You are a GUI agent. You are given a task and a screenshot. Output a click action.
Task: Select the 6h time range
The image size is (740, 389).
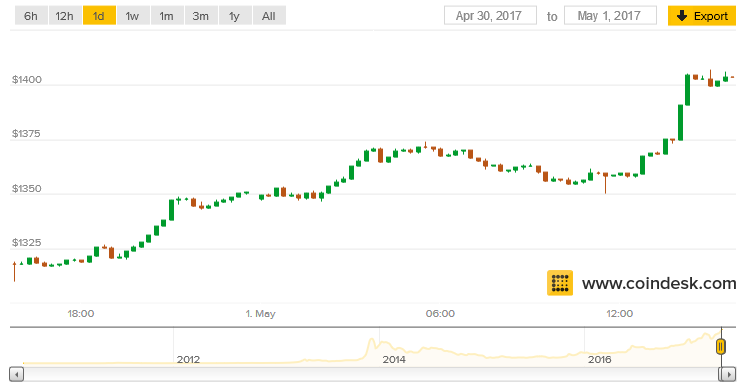click(31, 16)
